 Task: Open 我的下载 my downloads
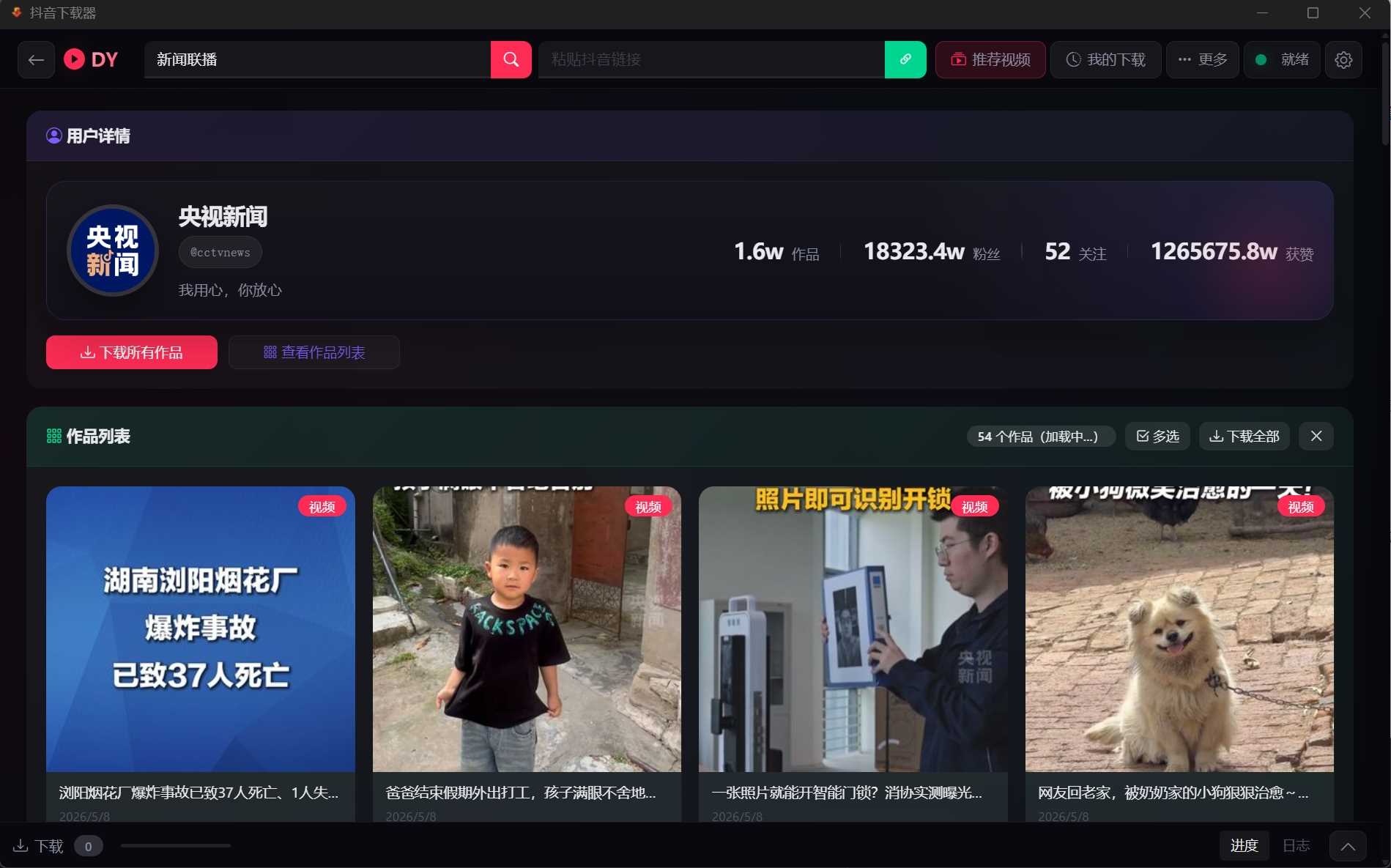pyautogui.click(x=1105, y=60)
